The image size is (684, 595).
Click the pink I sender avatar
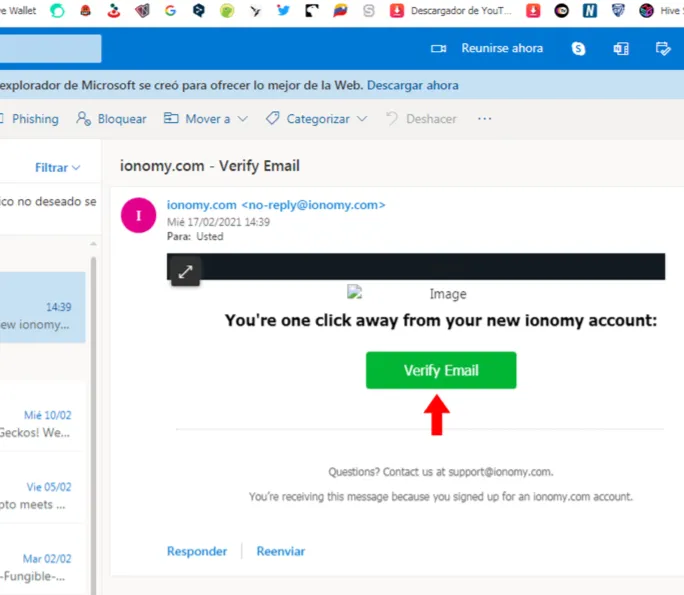138,215
